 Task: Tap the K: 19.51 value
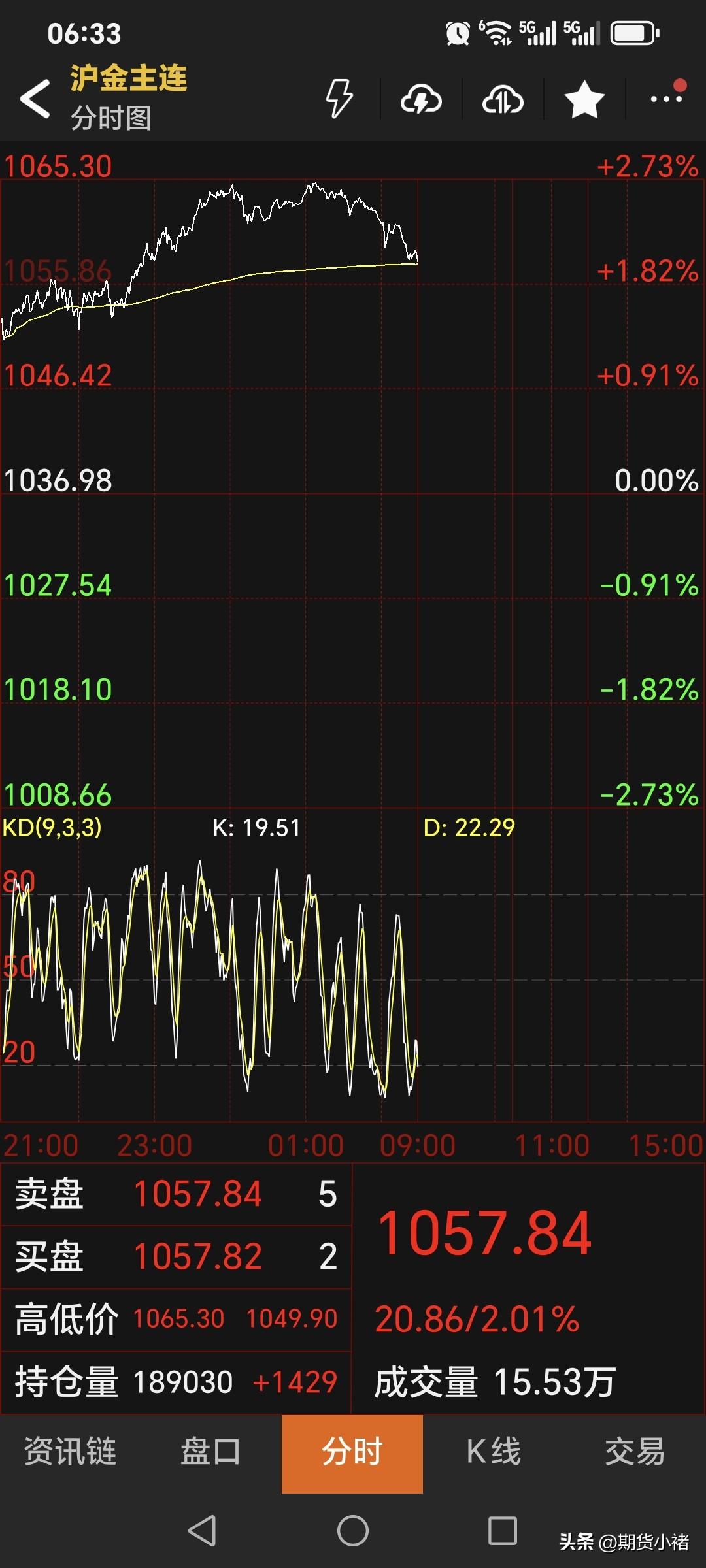point(256,828)
